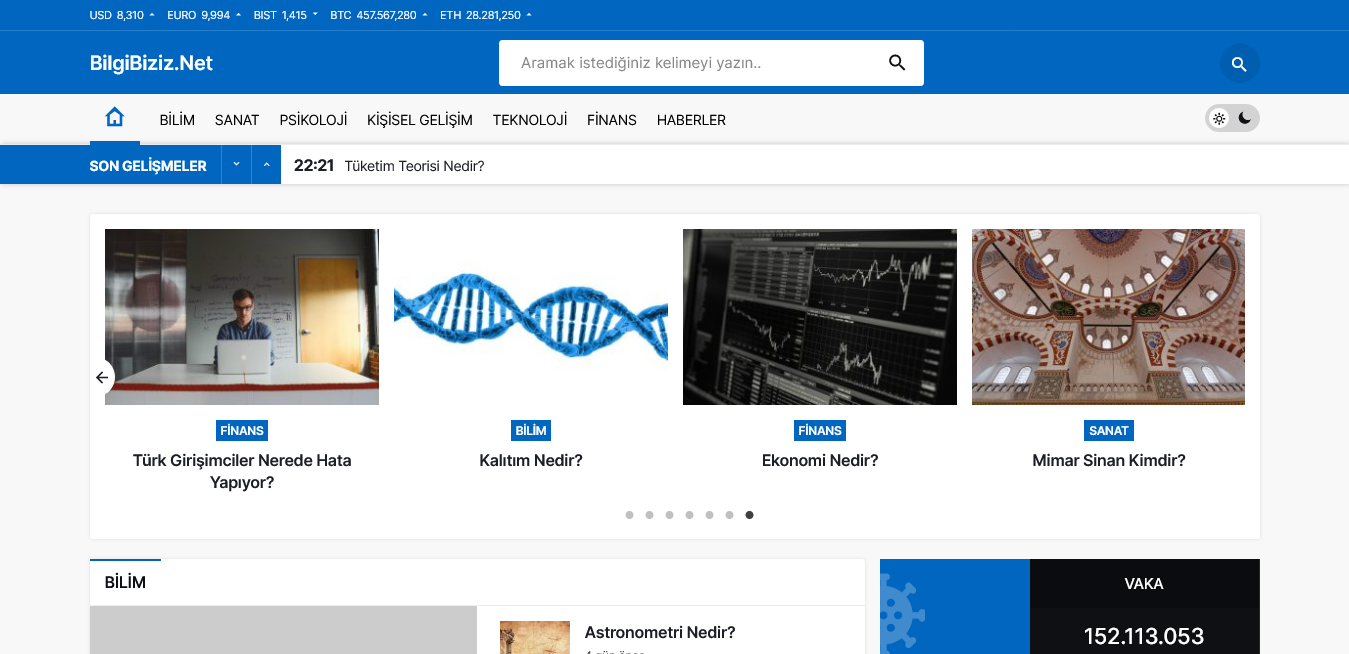Jump to third carousel dot

click(x=669, y=515)
